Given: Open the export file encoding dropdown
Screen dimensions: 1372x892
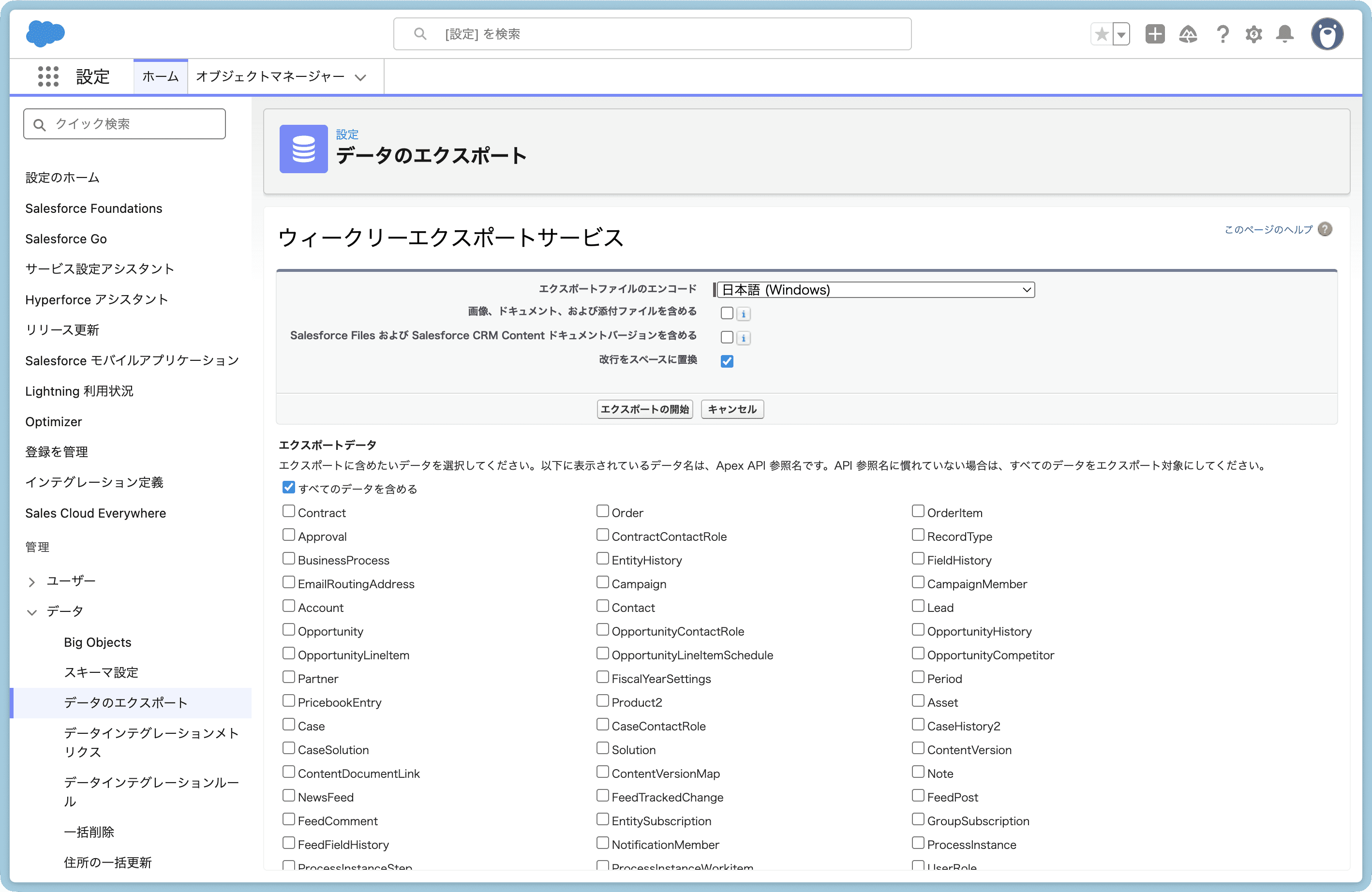Looking at the screenshot, I should coord(875,290).
